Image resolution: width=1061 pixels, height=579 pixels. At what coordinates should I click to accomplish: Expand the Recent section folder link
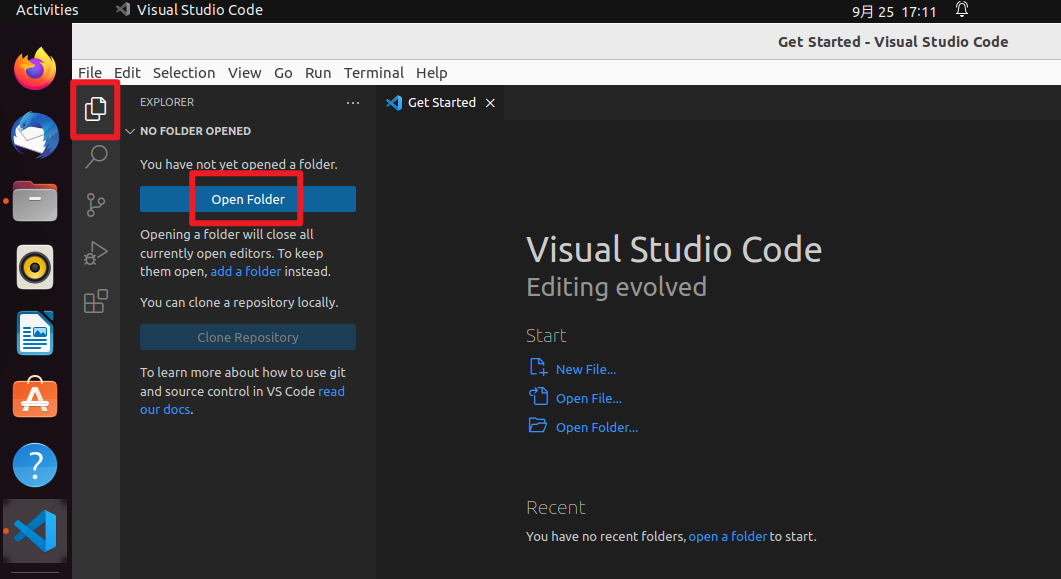click(x=727, y=536)
